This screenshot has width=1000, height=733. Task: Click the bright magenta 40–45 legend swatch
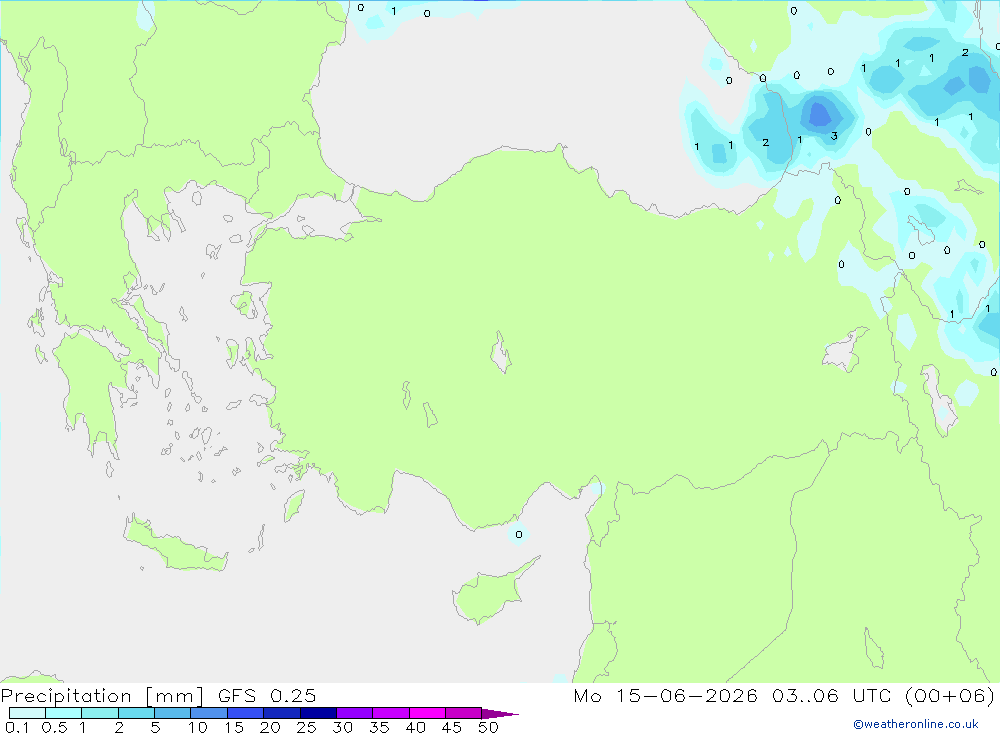(427, 713)
